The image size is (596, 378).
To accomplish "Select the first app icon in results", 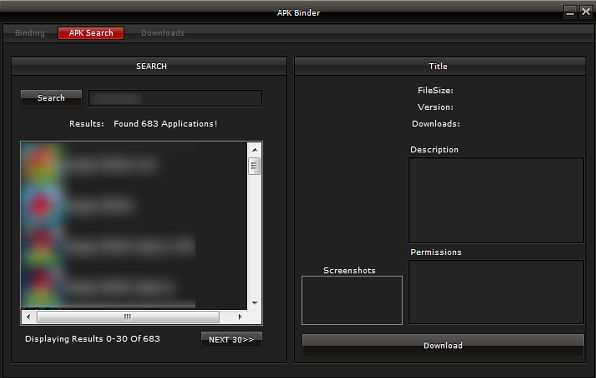I will pyautogui.click(x=41, y=164).
